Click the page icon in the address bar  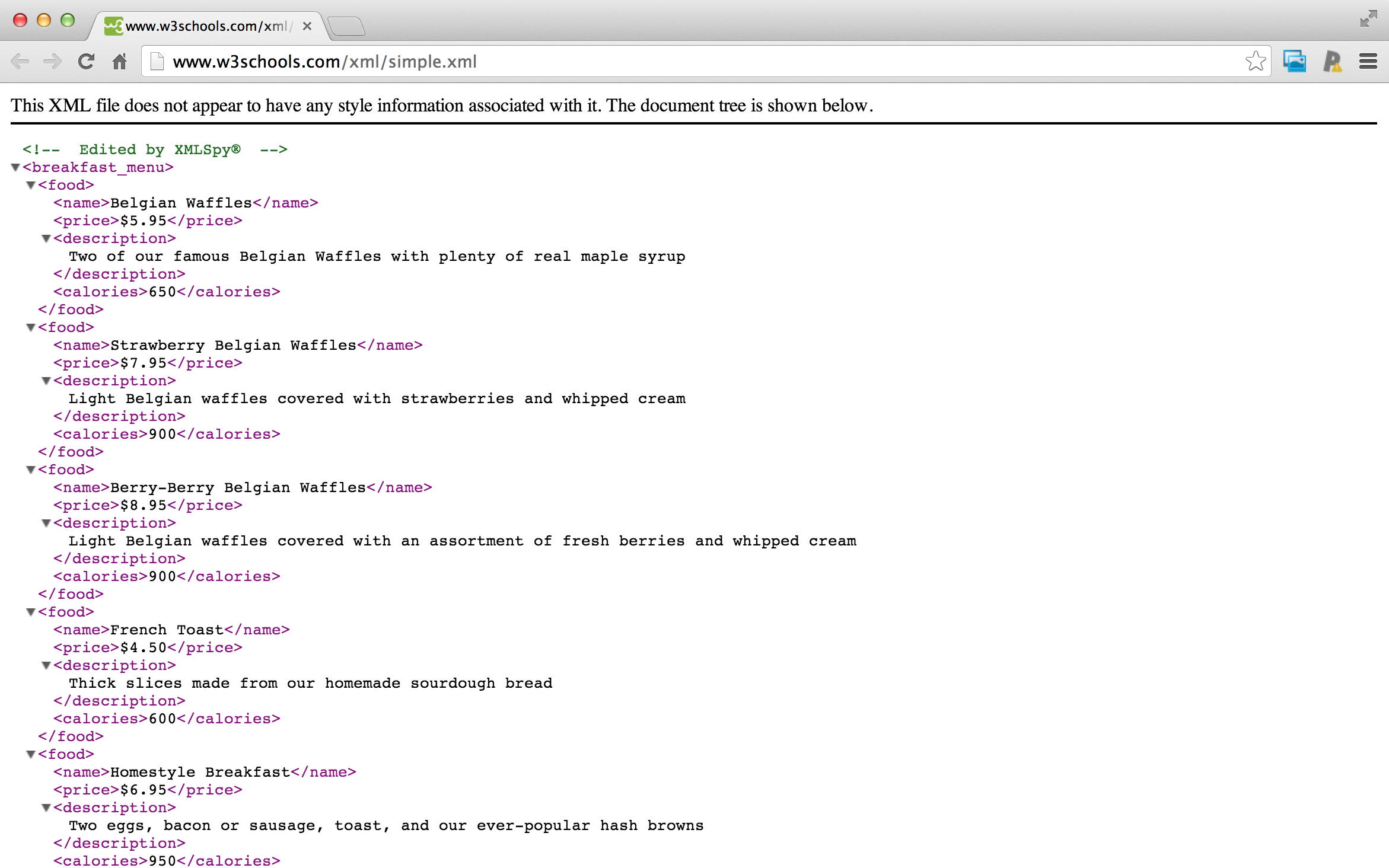[157, 61]
